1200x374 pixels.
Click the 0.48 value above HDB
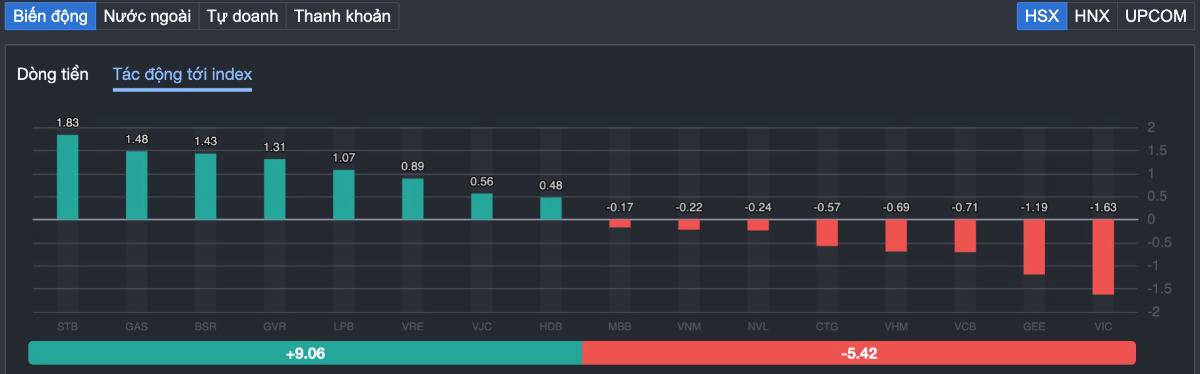coord(551,185)
